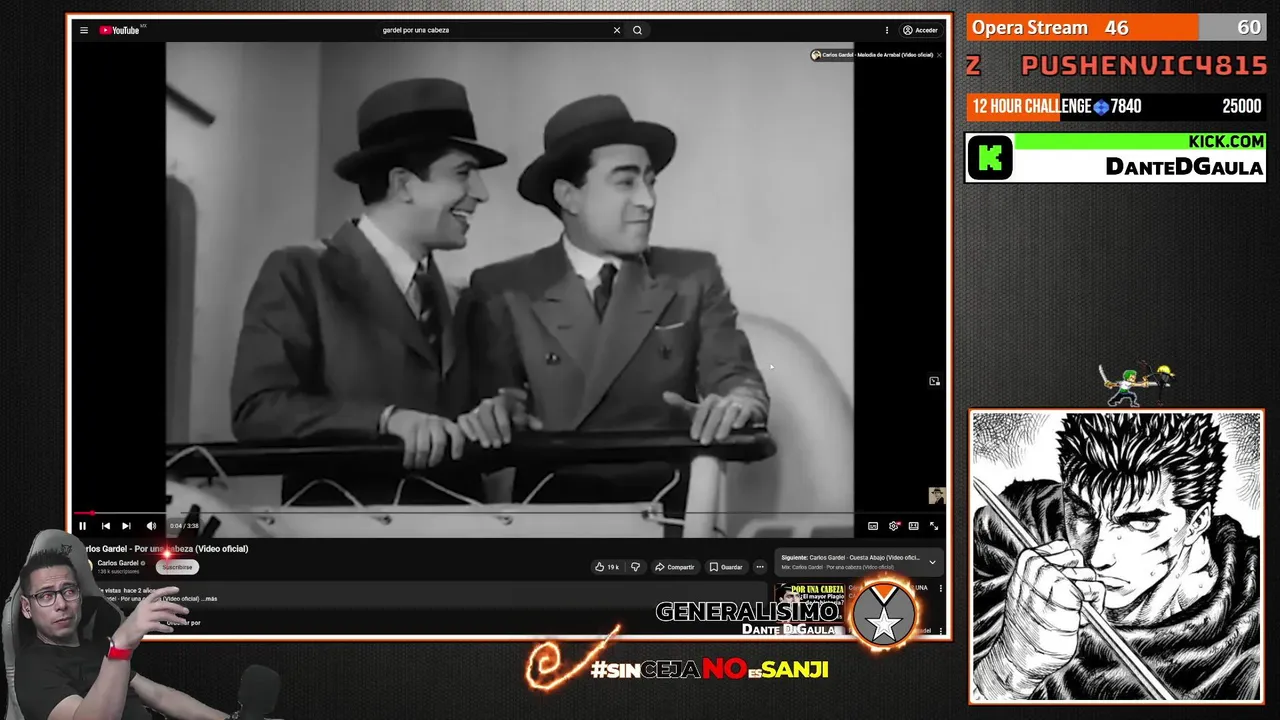
Task: Open more actions ellipsis next to Guardar
Action: tap(760, 567)
